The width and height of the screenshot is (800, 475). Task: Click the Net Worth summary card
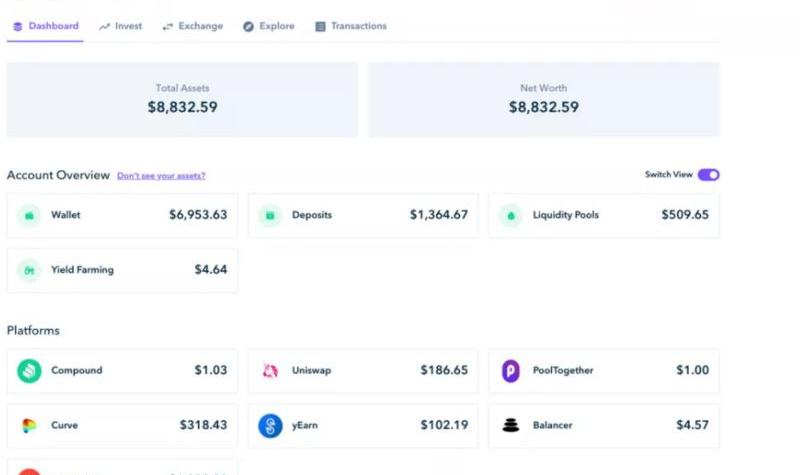pos(544,99)
